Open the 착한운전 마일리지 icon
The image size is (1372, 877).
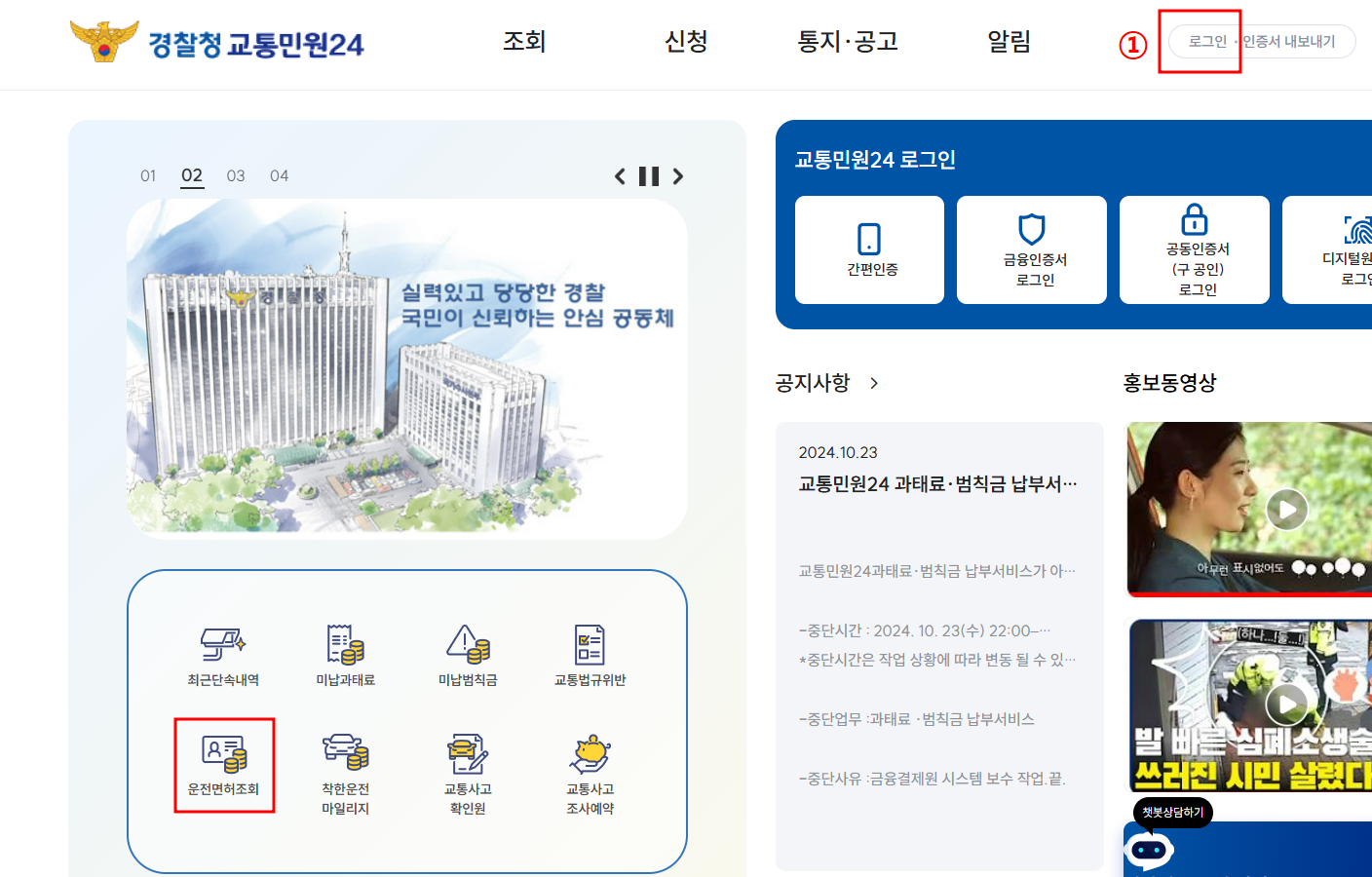tap(345, 776)
